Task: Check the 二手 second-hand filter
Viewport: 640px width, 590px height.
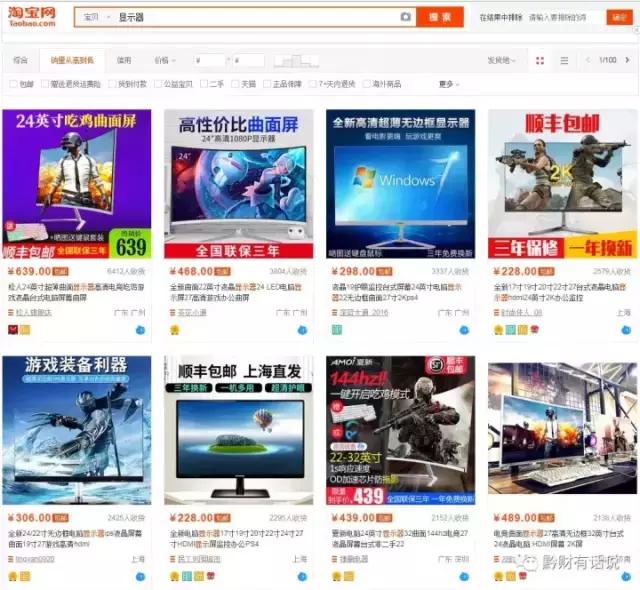Action: (204, 84)
